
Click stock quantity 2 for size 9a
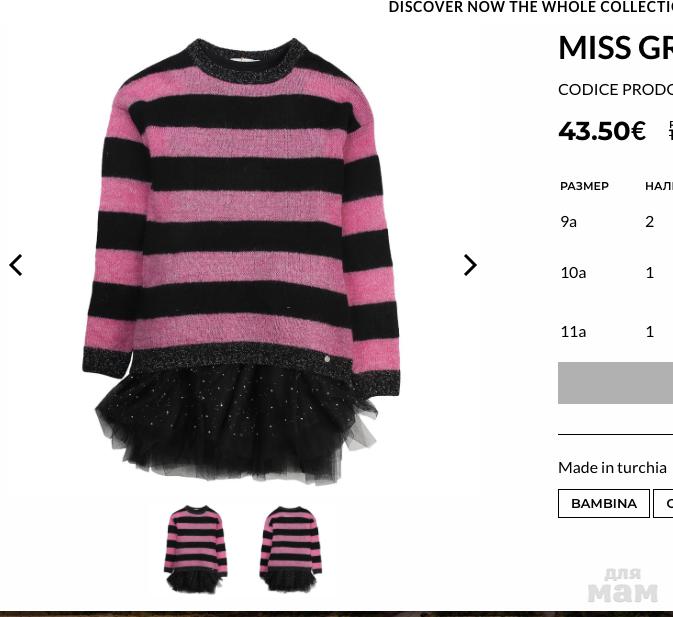coord(650,222)
